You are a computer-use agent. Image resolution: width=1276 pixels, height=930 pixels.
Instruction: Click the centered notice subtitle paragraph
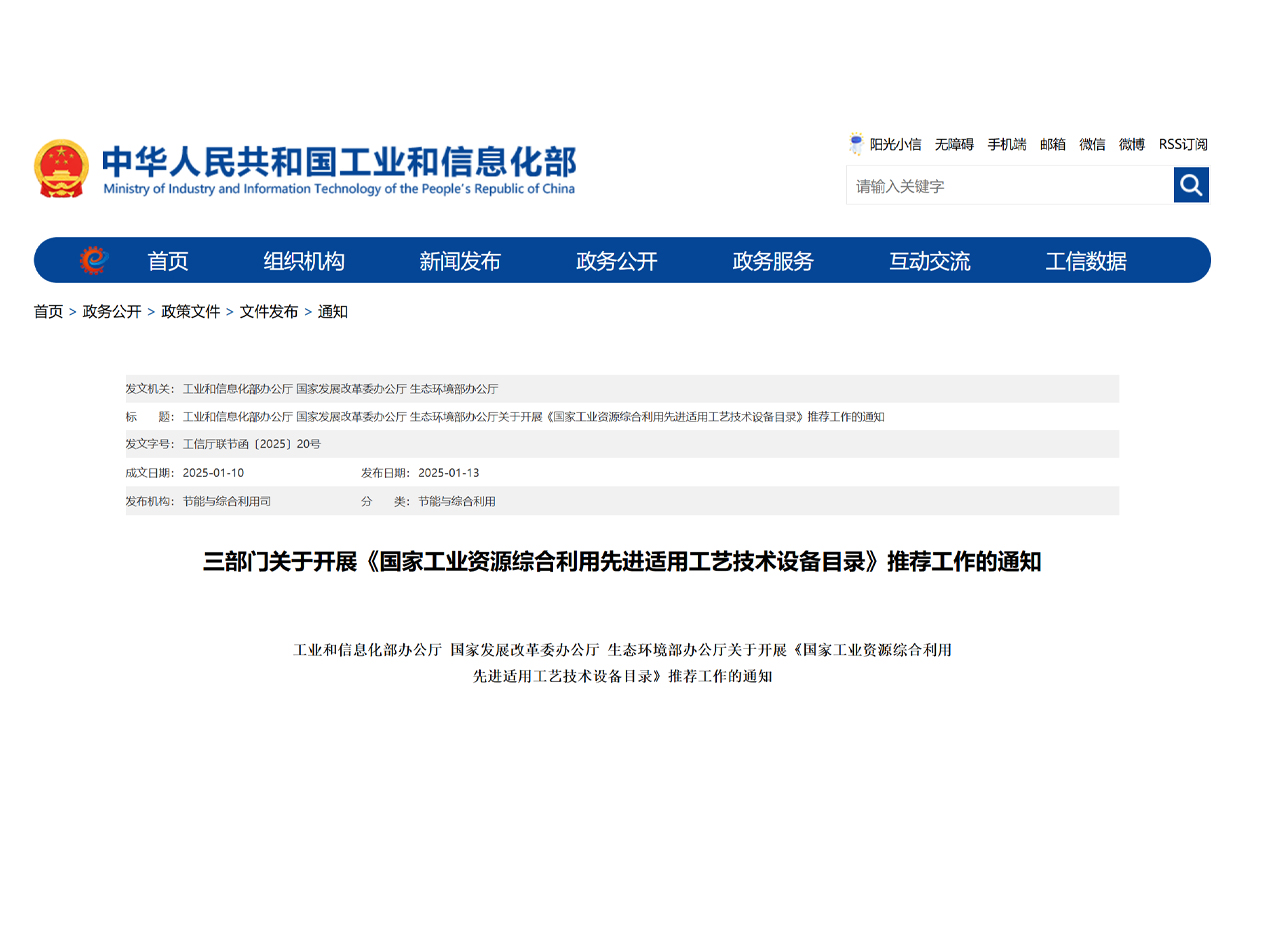coord(622,663)
